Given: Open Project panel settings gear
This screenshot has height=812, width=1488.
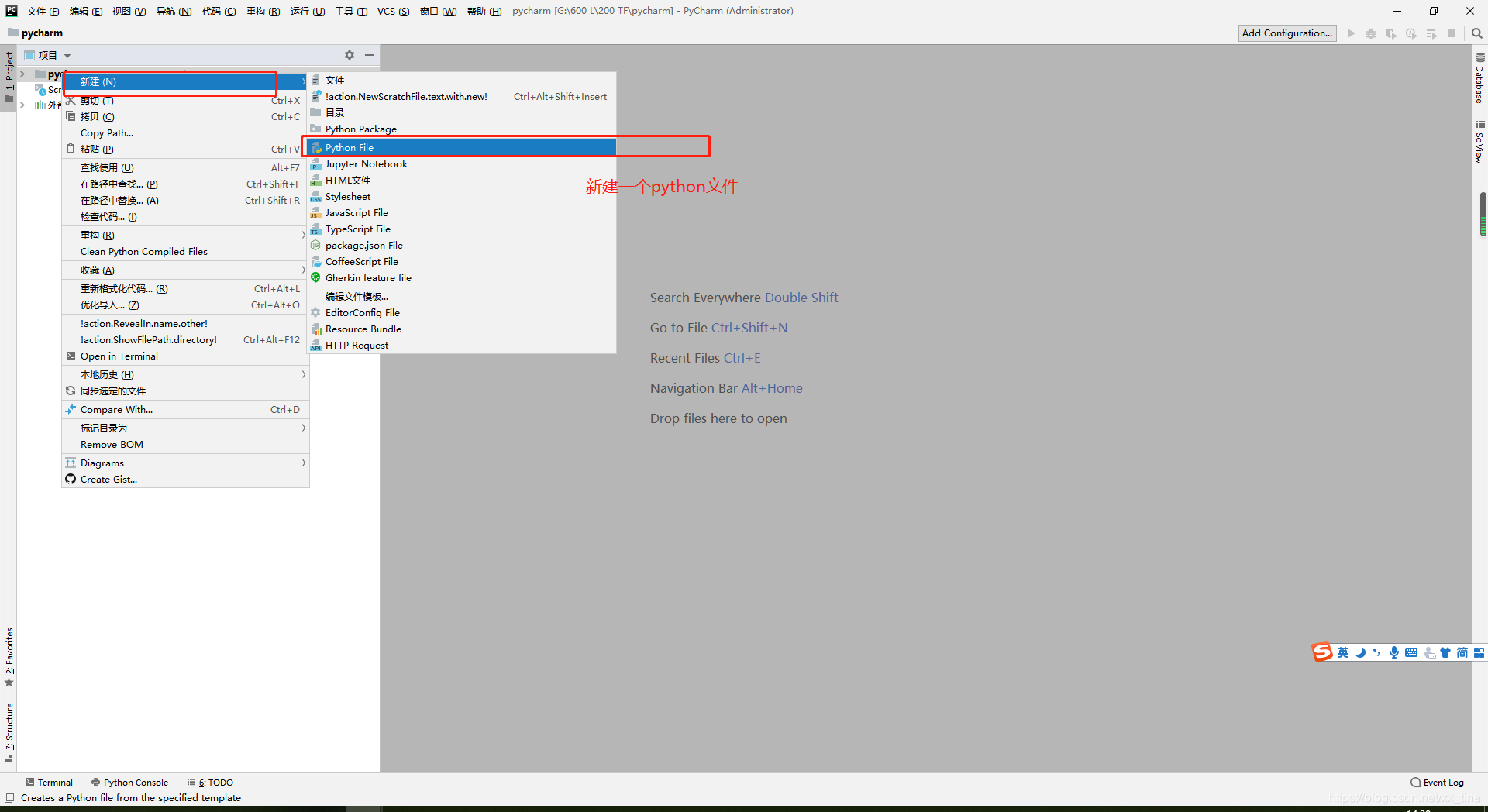Looking at the screenshot, I should (350, 55).
